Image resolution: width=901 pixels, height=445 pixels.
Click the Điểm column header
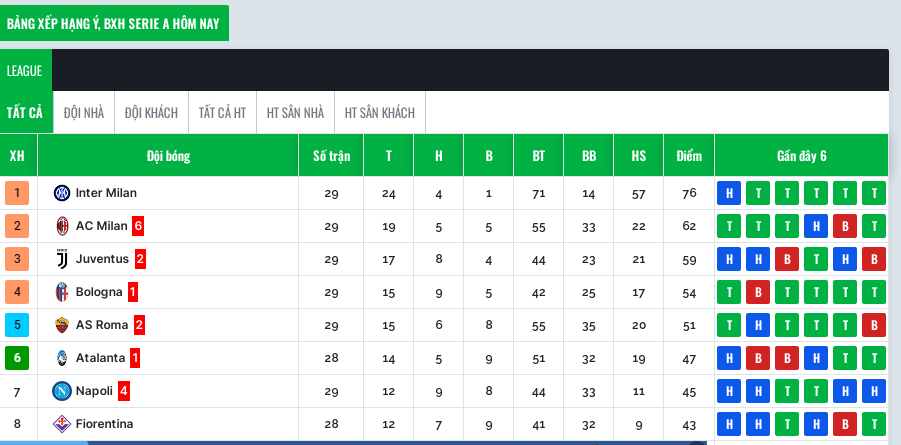coord(689,156)
